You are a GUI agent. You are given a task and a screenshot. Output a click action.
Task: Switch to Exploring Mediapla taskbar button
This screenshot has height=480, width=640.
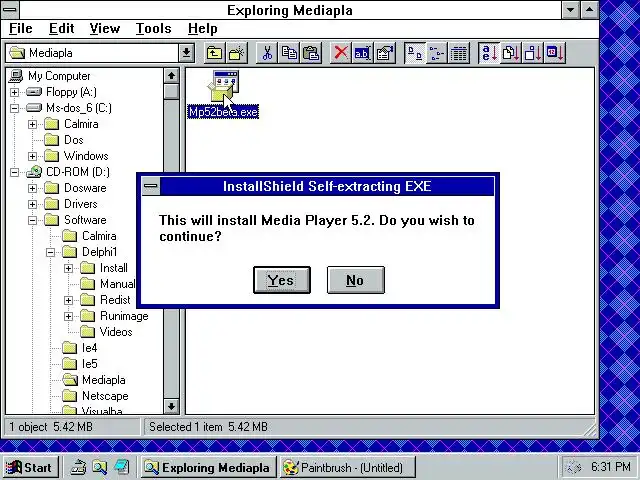pyautogui.click(x=209, y=467)
